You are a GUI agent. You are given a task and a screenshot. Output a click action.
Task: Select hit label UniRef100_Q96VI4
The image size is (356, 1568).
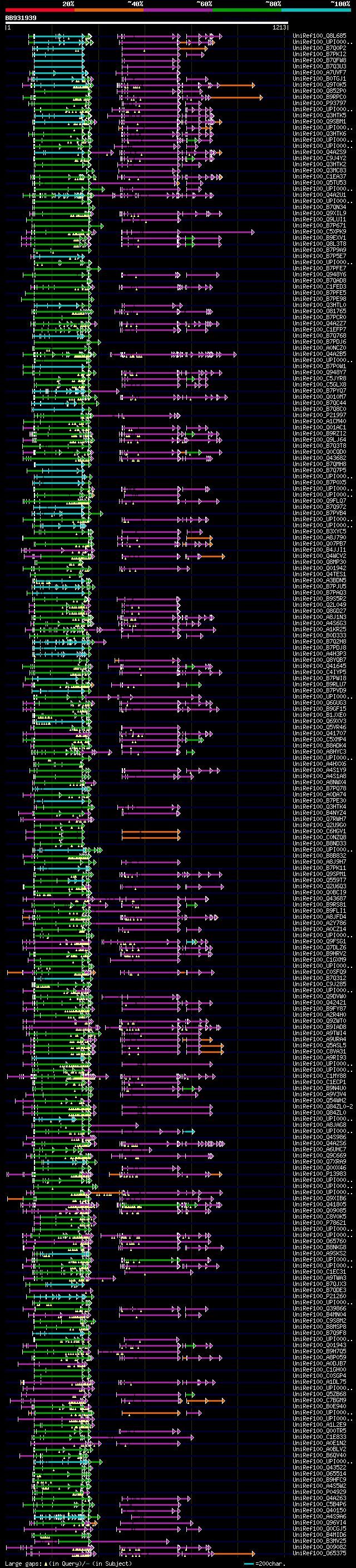pos(319,1522)
